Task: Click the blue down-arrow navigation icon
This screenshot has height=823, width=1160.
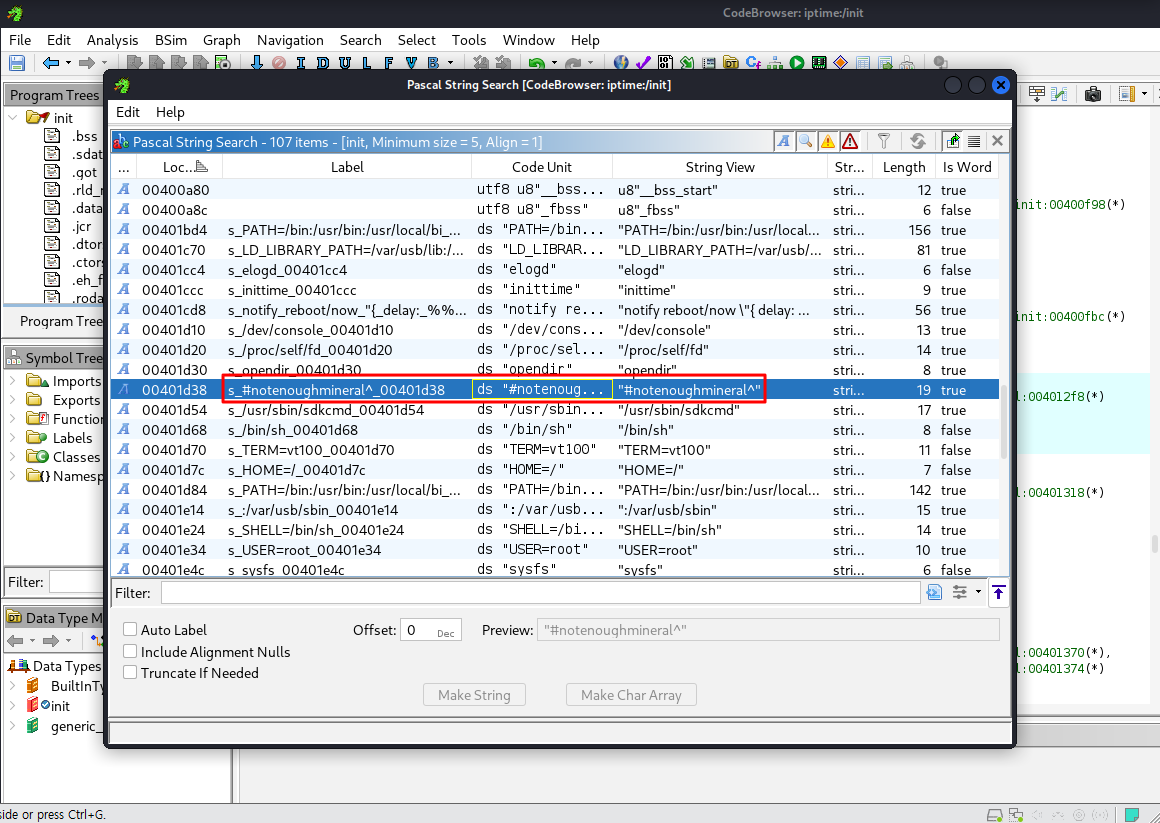Action: (257, 63)
